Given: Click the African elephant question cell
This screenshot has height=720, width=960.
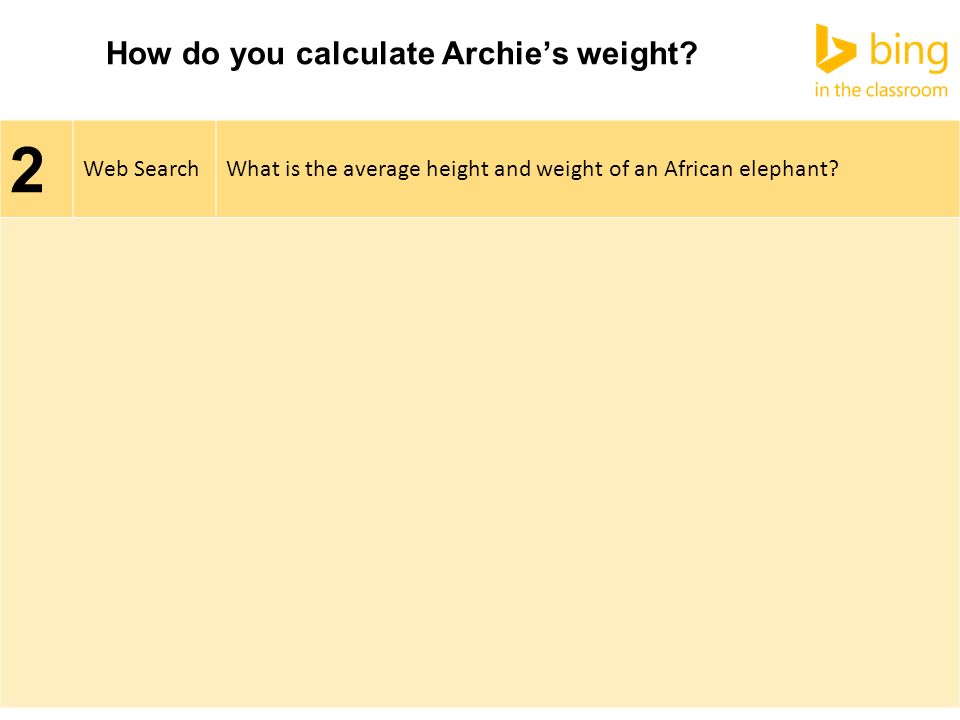Looking at the screenshot, I should [588, 169].
